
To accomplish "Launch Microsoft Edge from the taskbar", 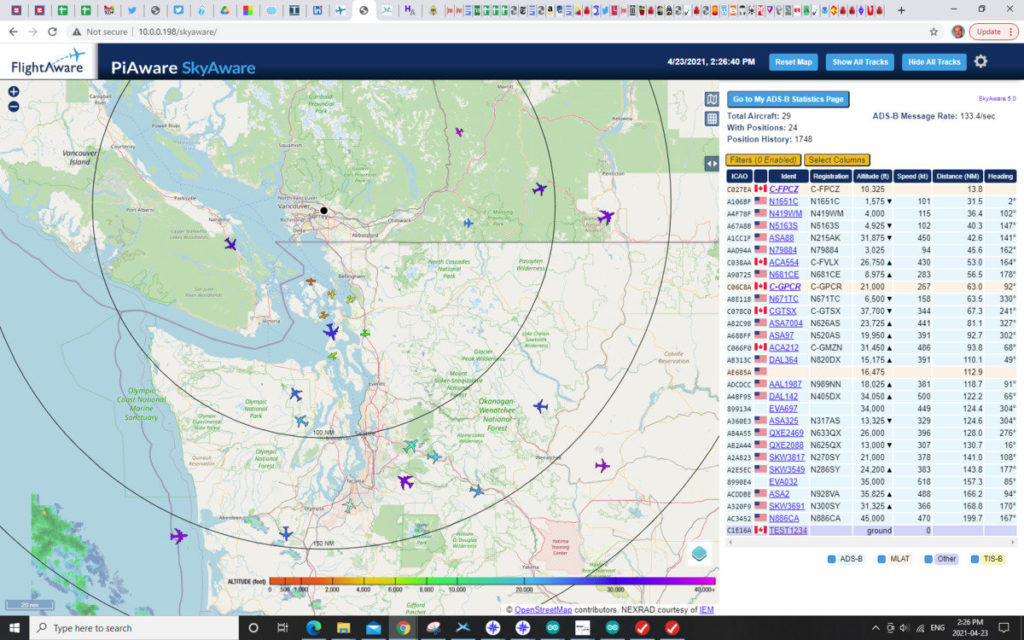I will (313, 628).
